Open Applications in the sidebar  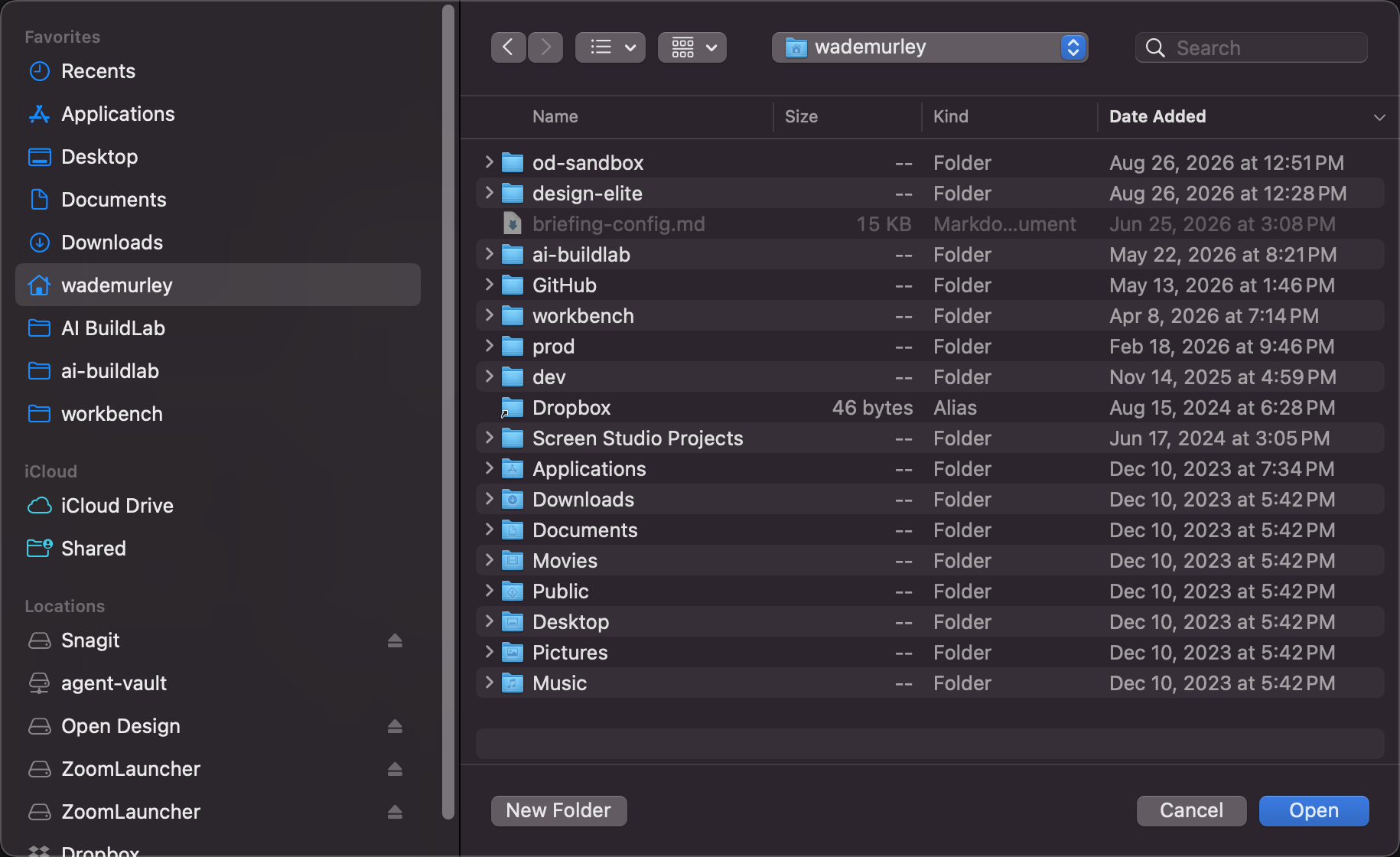tap(218, 114)
